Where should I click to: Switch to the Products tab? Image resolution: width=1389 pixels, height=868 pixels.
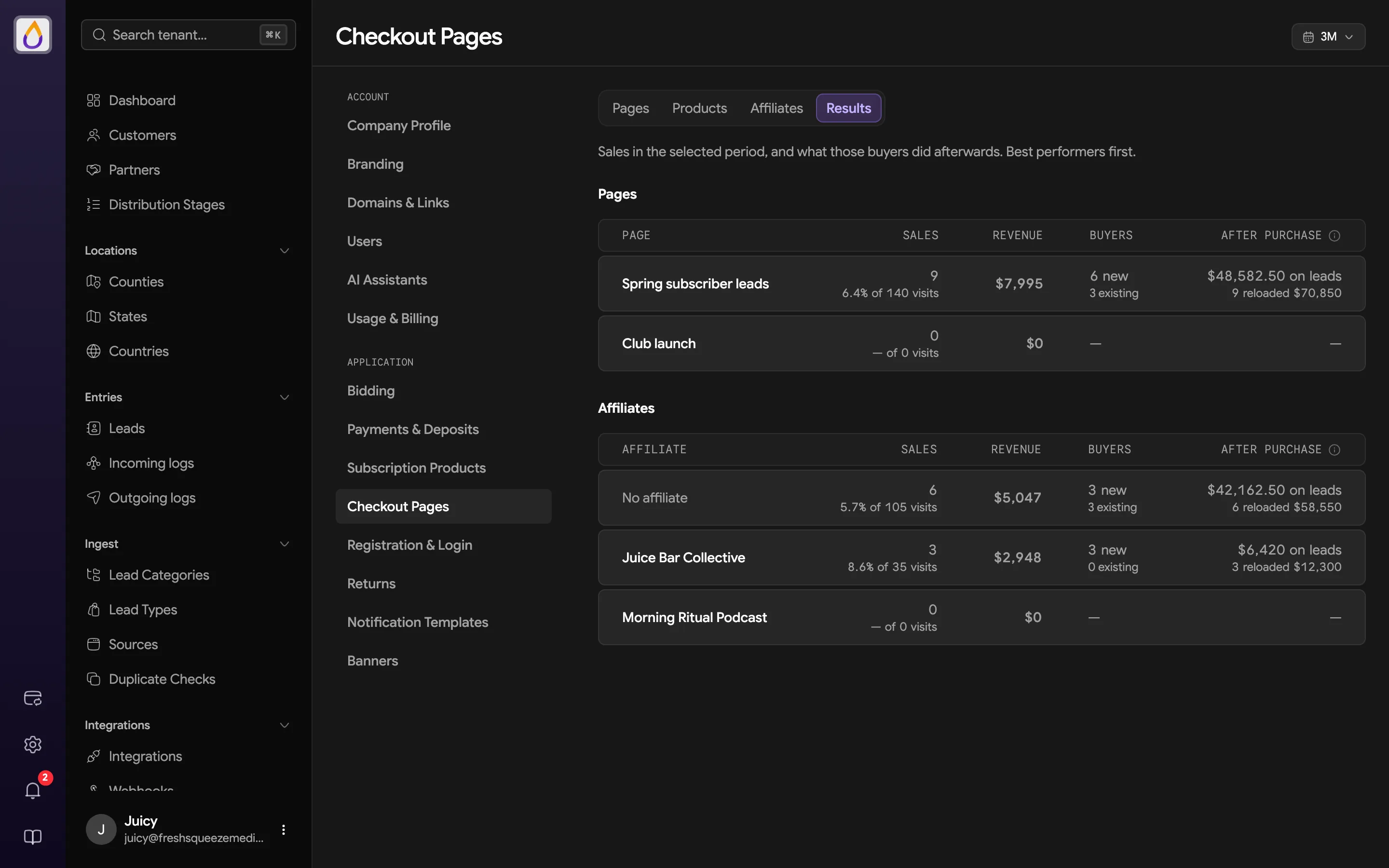point(699,108)
